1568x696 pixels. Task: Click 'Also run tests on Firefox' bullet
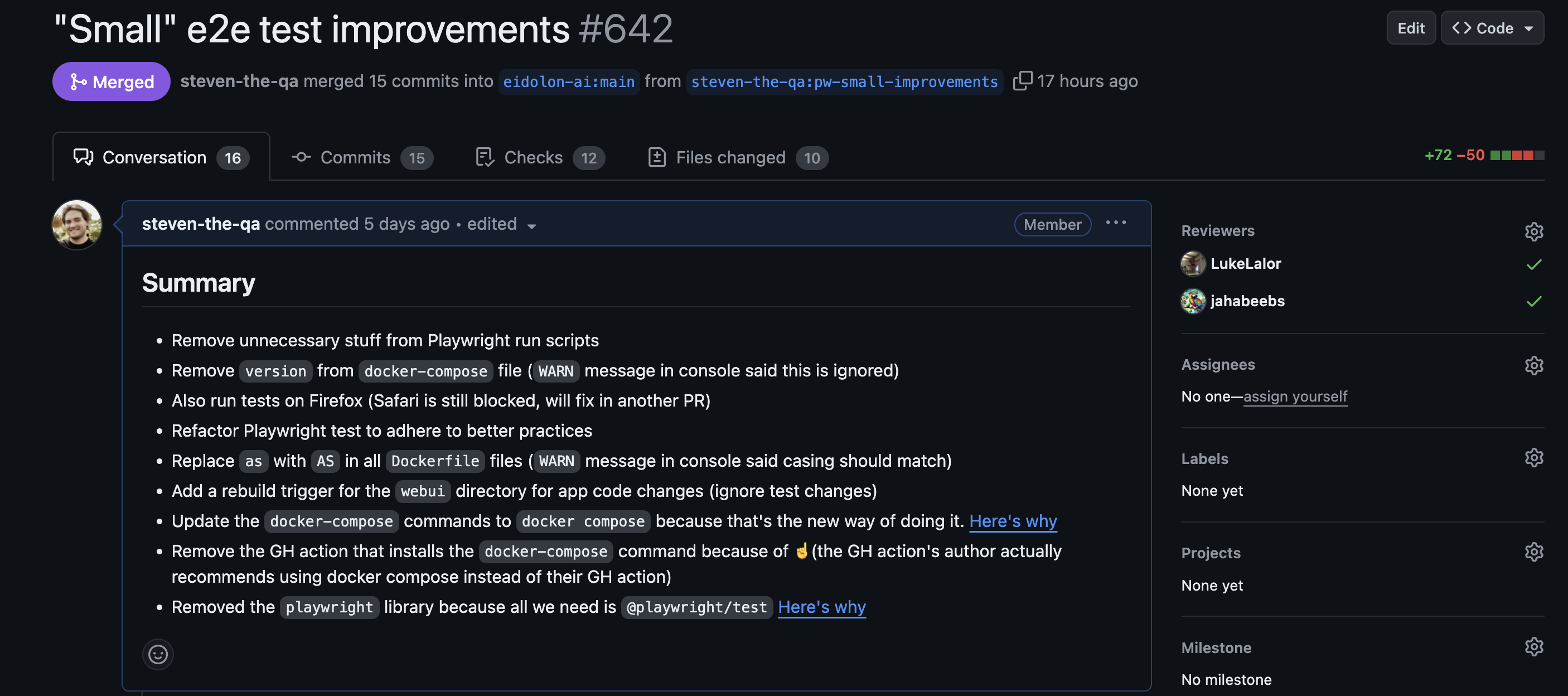click(x=441, y=400)
